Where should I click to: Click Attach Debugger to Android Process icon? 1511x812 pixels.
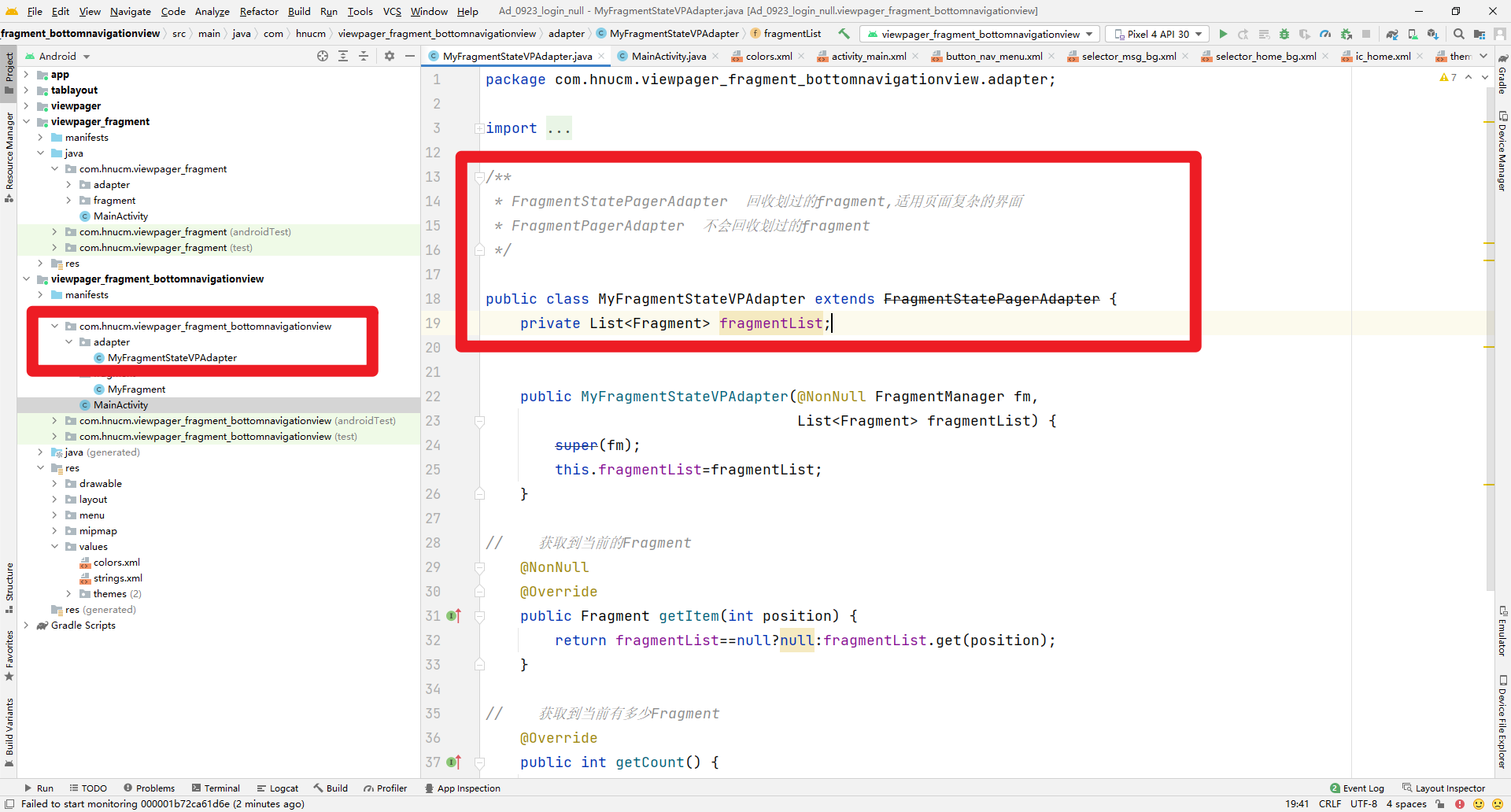point(1346,34)
